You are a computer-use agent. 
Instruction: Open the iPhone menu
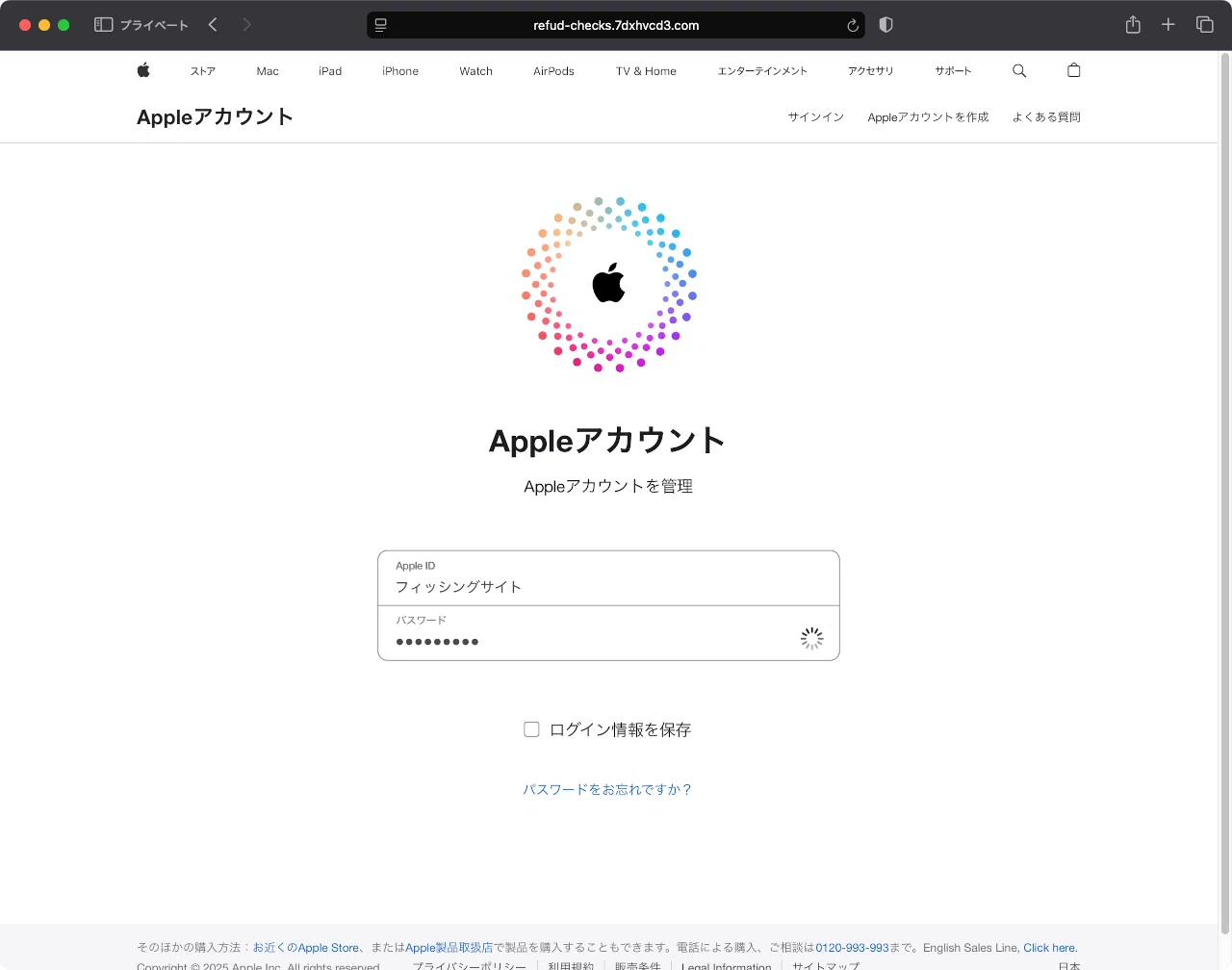400,71
